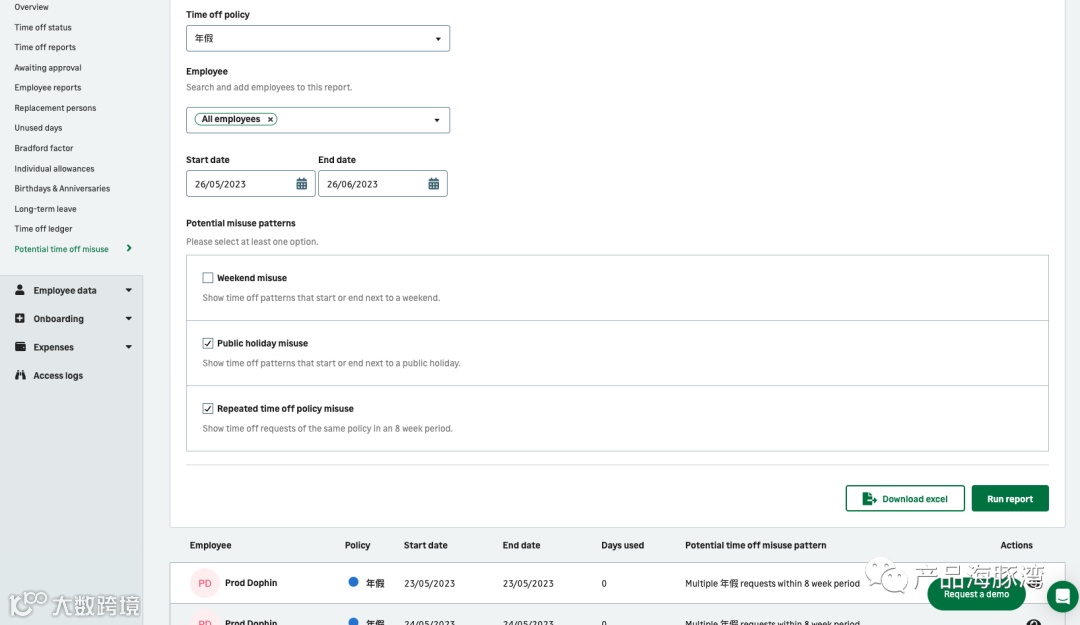The image size is (1080, 625).
Task: Expand the Onboarding section arrow
Action: tap(128, 318)
